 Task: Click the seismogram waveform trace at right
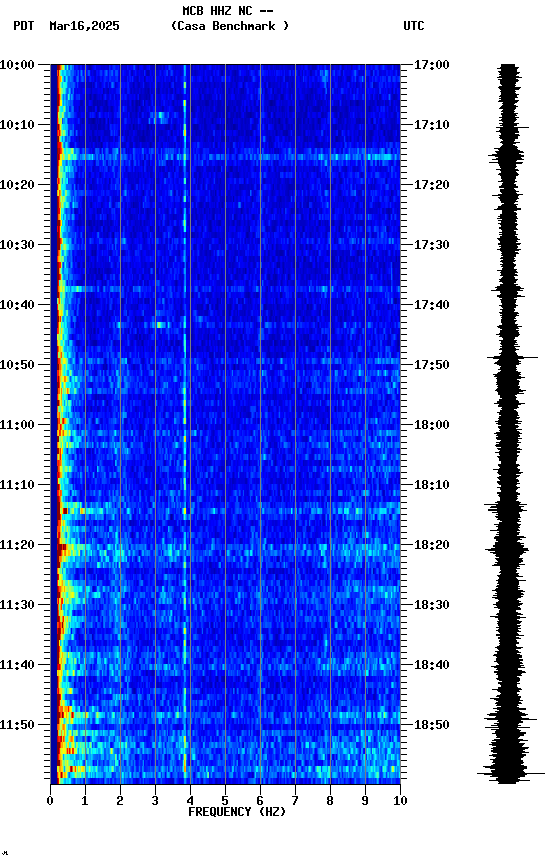[x=509, y=424]
